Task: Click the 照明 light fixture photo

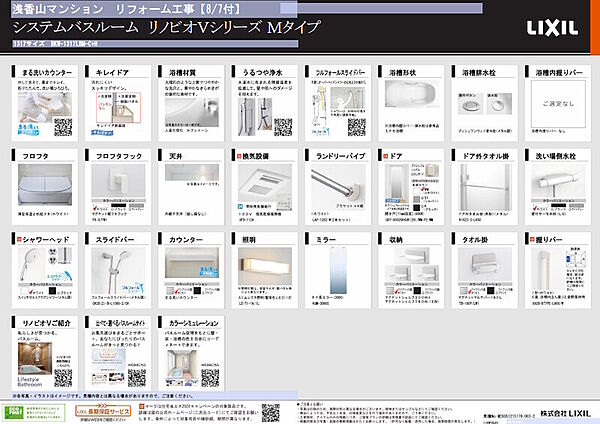Action: [265, 266]
